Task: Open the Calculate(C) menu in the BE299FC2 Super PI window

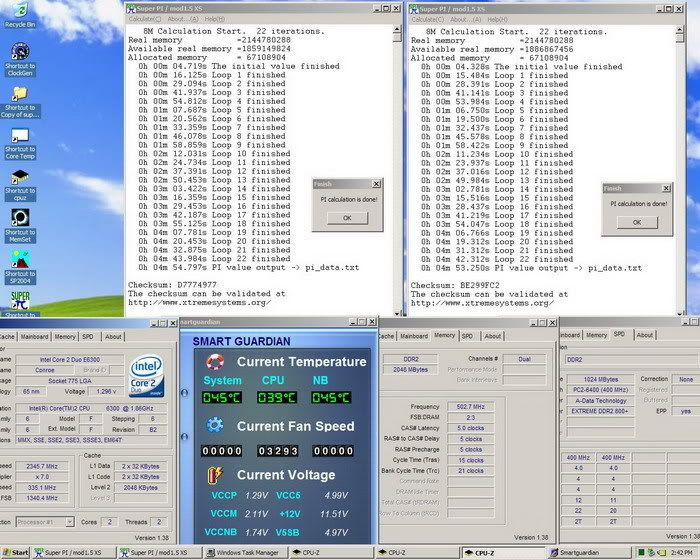Action: 428,20
